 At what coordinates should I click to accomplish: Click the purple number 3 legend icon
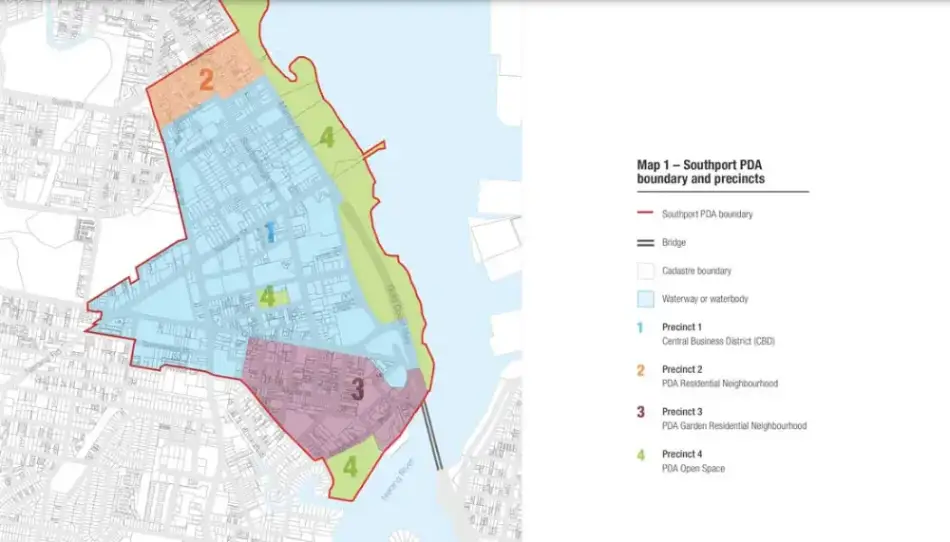pos(640,412)
